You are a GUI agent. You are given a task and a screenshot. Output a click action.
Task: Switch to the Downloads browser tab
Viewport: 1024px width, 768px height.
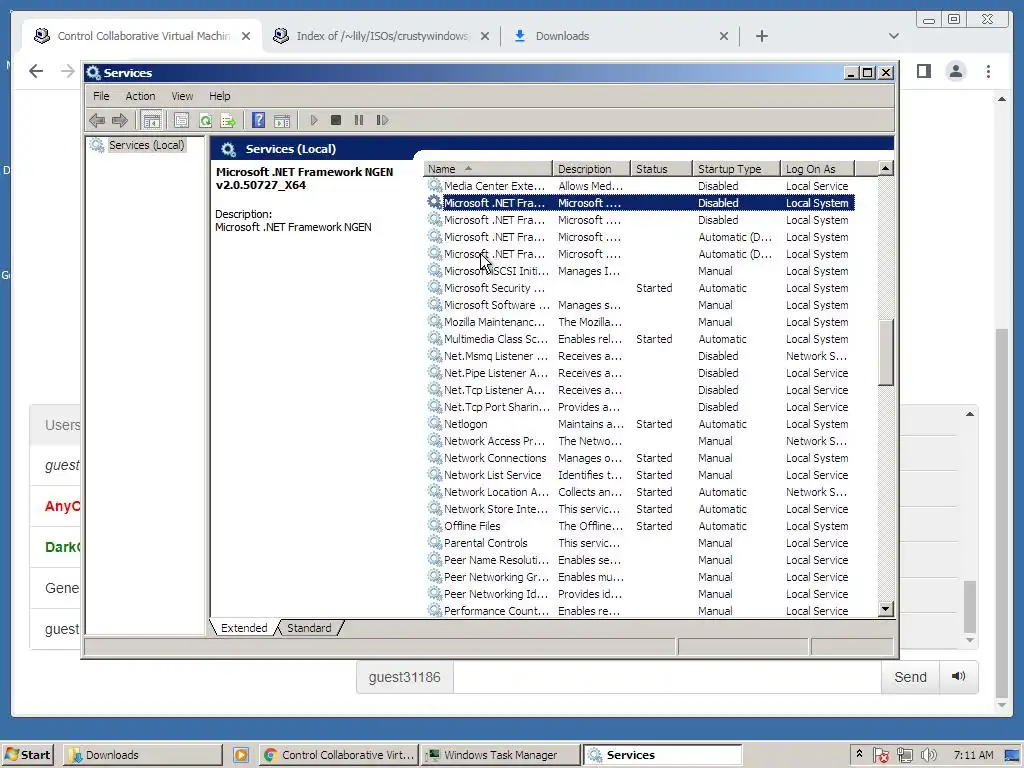click(619, 36)
